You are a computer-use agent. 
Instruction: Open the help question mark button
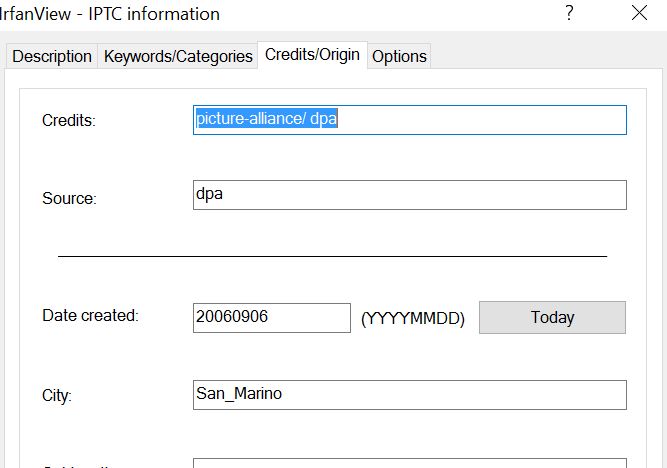tap(569, 13)
